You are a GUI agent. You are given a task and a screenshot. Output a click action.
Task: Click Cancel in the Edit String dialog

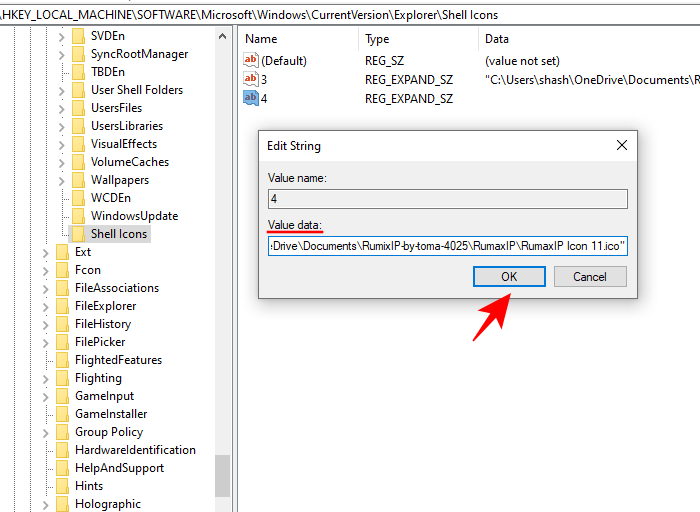click(590, 277)
